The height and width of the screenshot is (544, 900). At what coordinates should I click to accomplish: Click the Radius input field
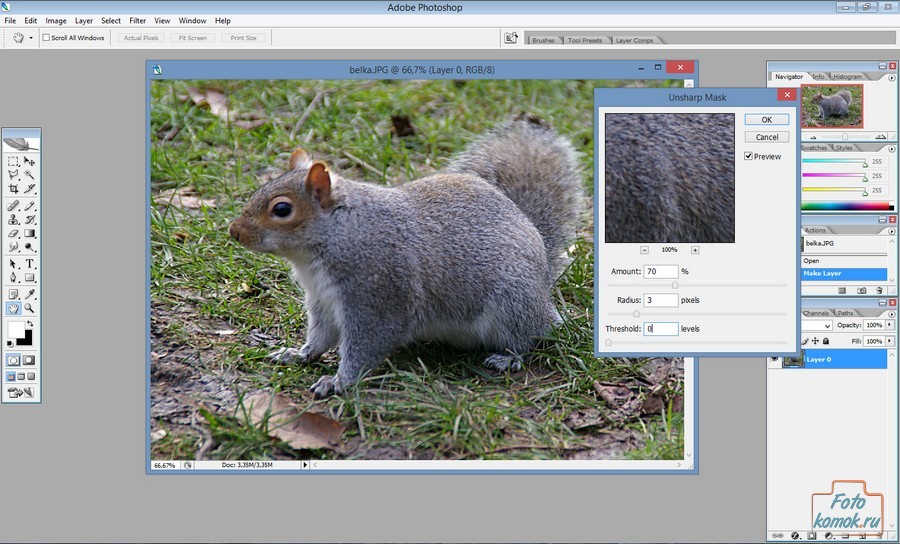point(660,300)
